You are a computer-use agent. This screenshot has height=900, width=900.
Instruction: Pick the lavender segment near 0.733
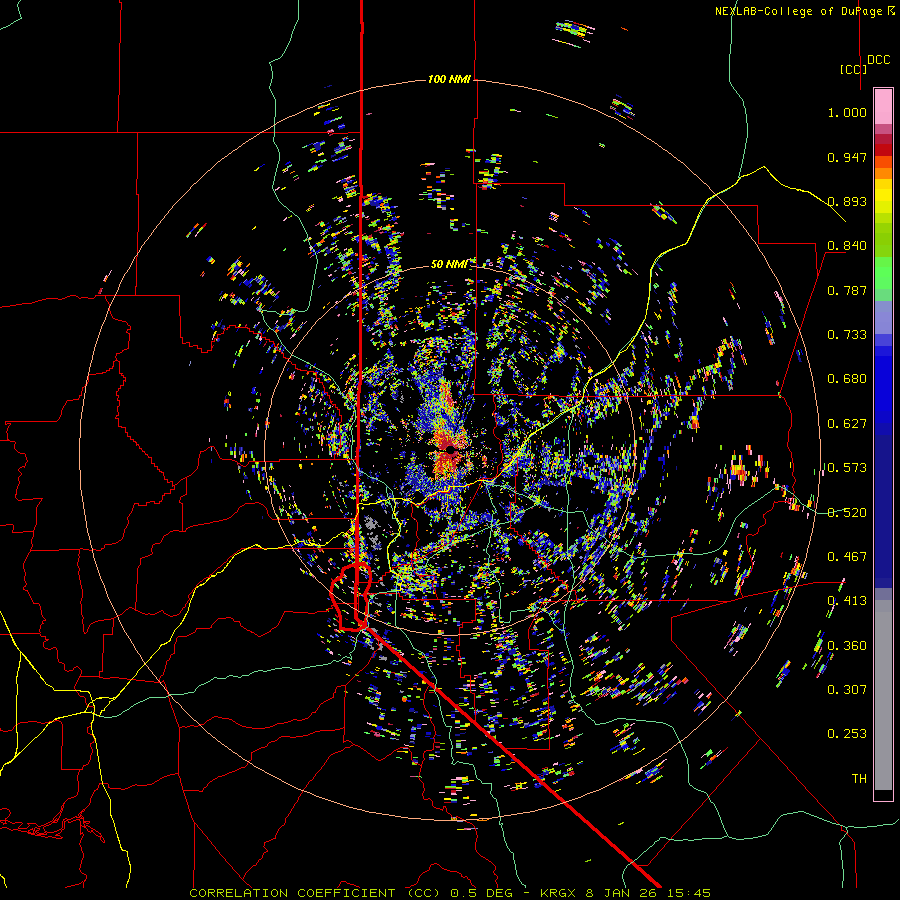[x=883, y=317]
